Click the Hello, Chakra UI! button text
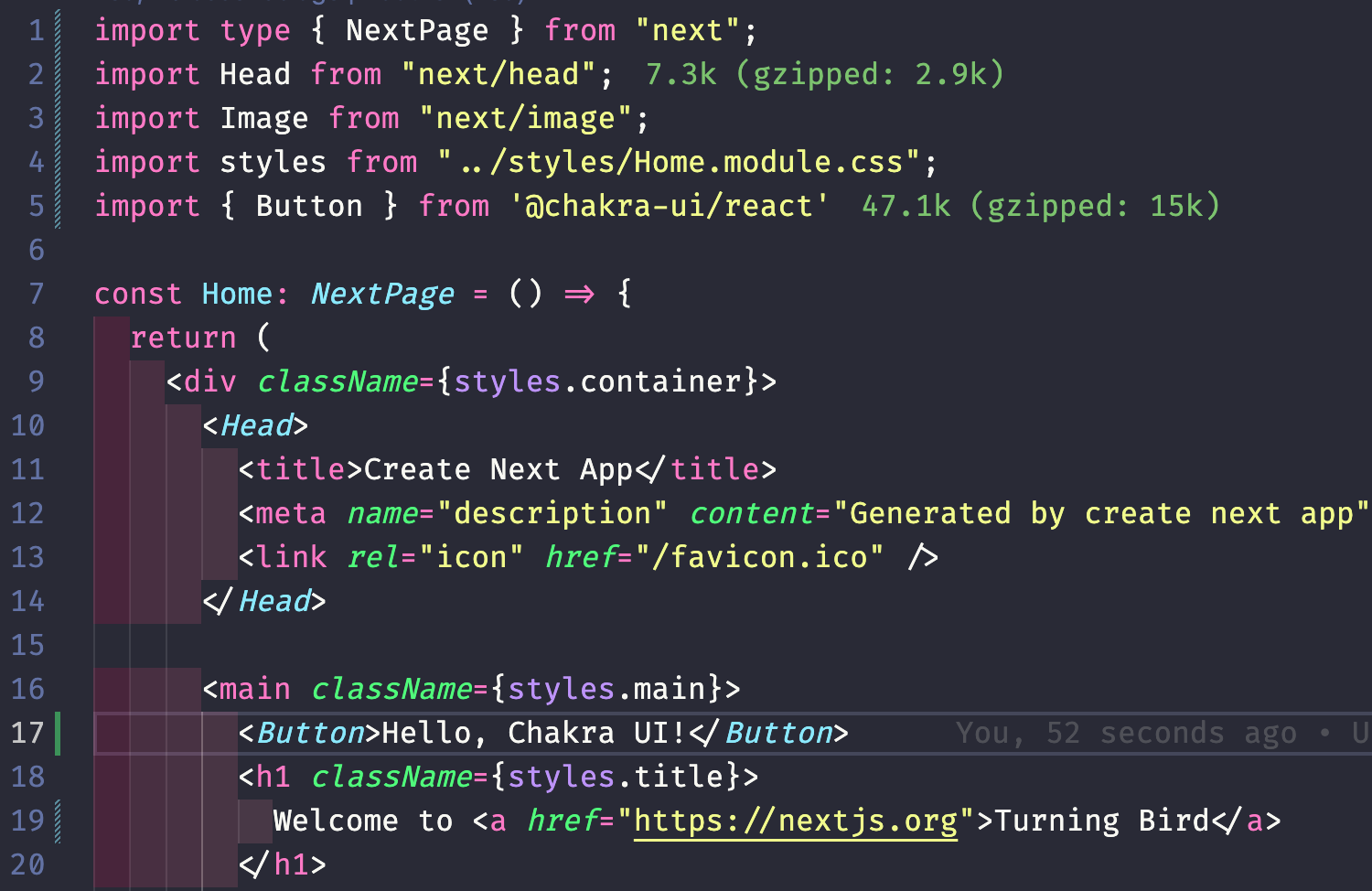1372x891 pixels. point(534,733)
